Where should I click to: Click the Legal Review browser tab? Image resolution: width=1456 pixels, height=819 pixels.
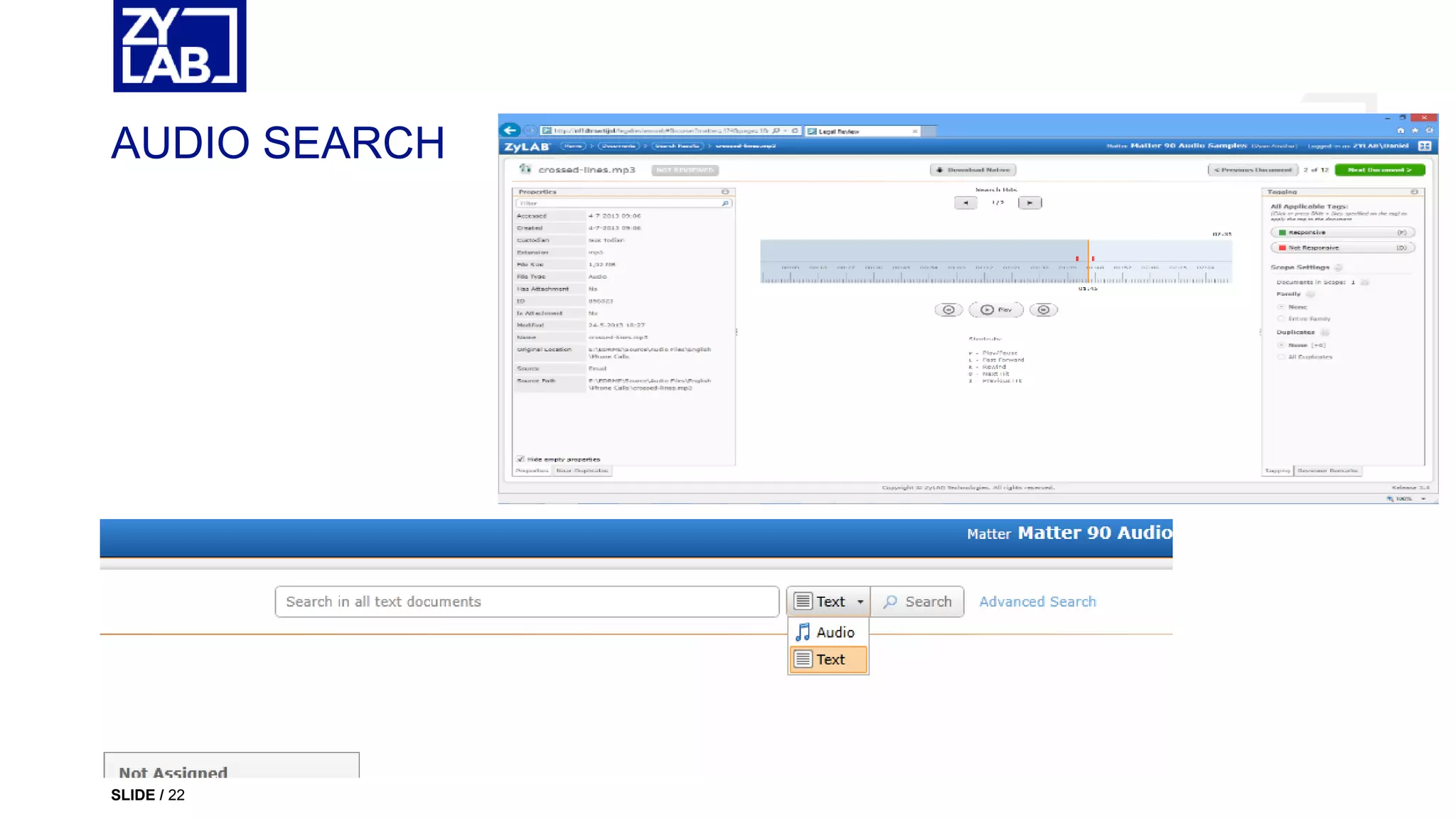point(862,131)
